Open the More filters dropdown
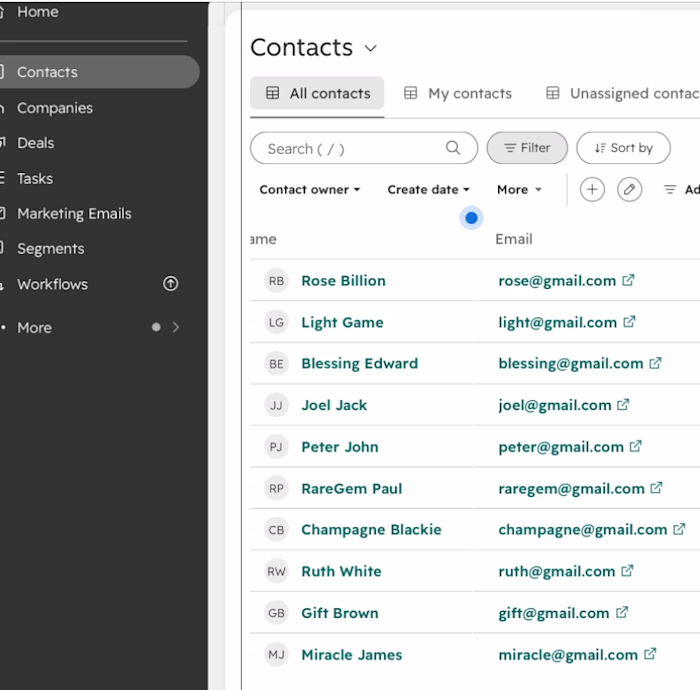The image size is (700, 690). coord(519,190)
